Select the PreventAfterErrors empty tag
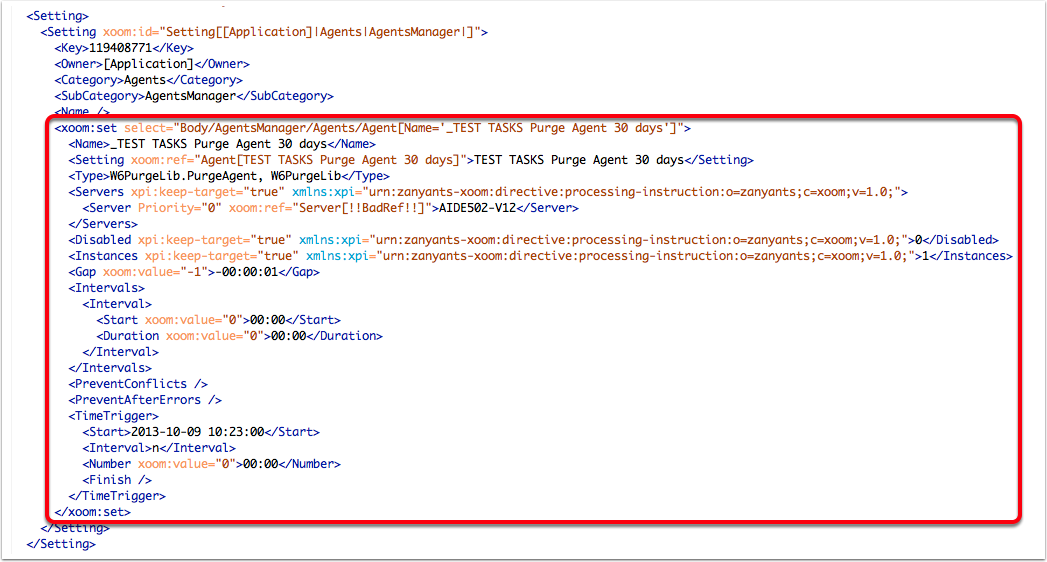Screen dimensions: 1047x562 pos(145,400)
